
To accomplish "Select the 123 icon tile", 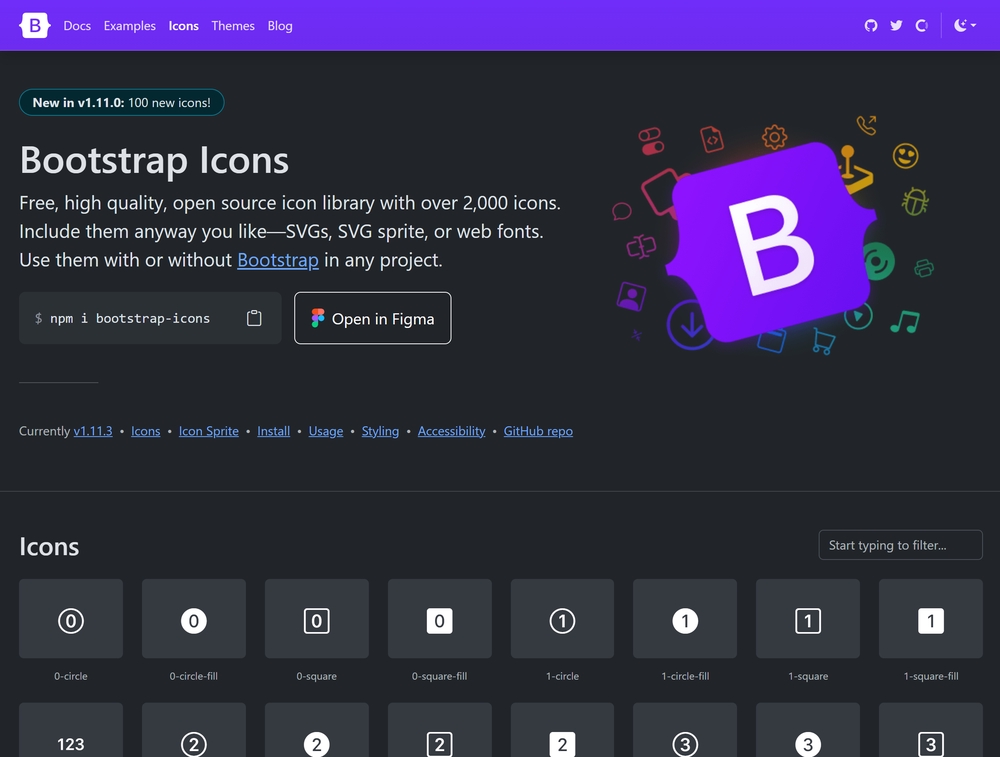I will click(x=71, y=730).
